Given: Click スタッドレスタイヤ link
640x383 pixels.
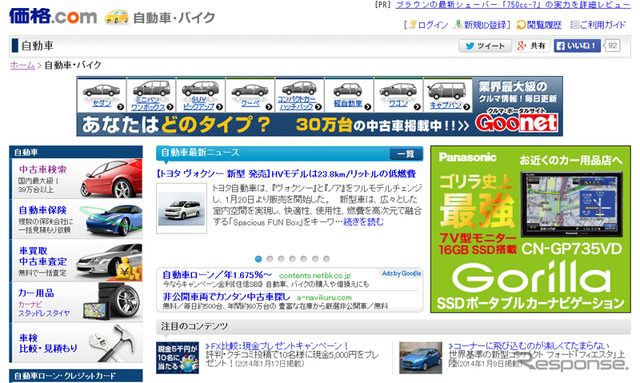Looking at the screenshot, I should [44, 313].
